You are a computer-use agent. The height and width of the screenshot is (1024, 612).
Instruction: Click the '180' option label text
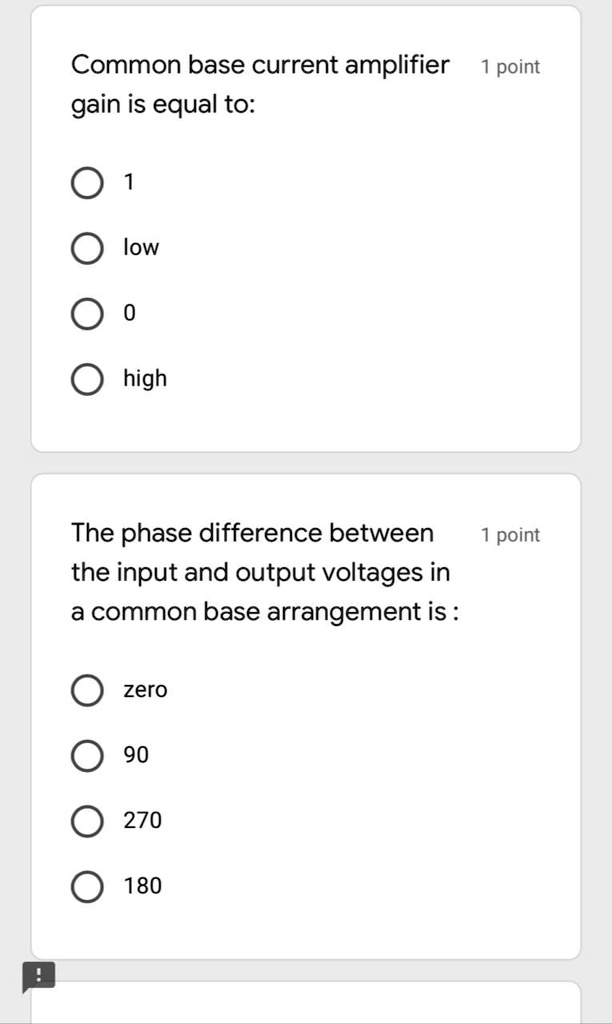pyautogui.click(x=144, y=886)
